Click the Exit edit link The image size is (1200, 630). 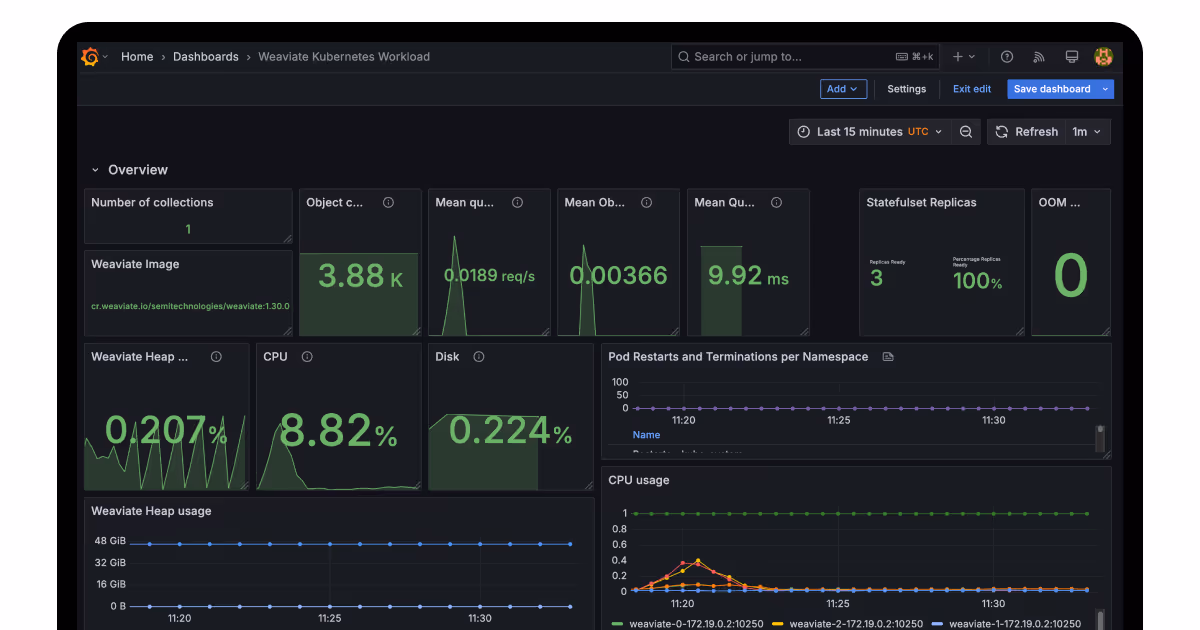click(971, 89)
